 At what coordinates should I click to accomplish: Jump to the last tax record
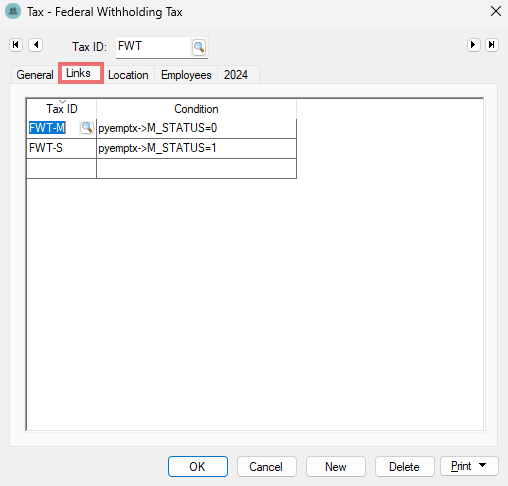pyautogui.click(x=492, y=45)
